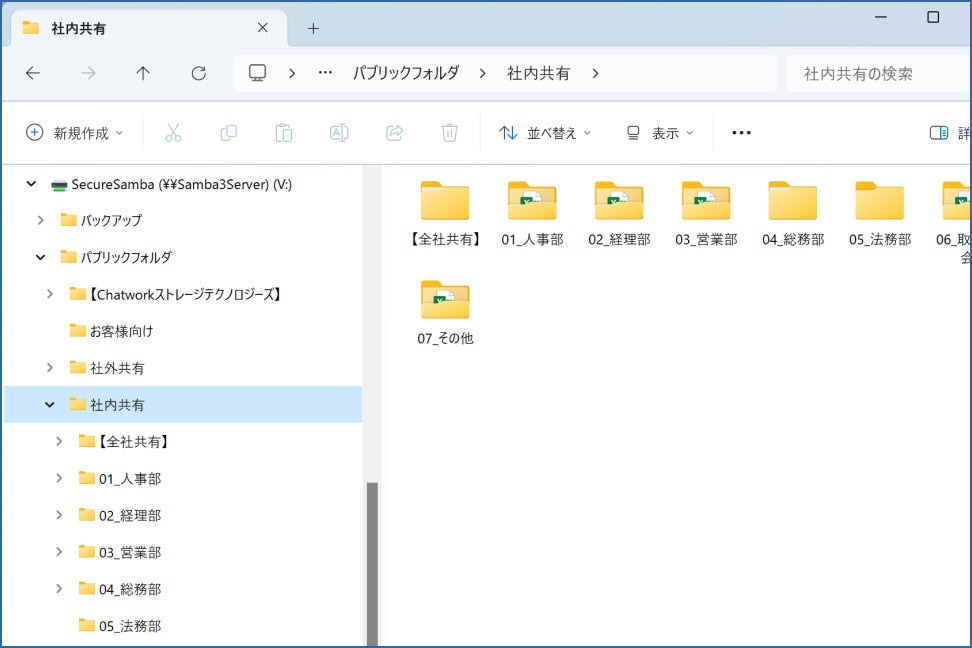Screen dimensions: 972x648
Task: Expand the 【全社共有】 tree node chevron
Action: click(x=59, y=442)
